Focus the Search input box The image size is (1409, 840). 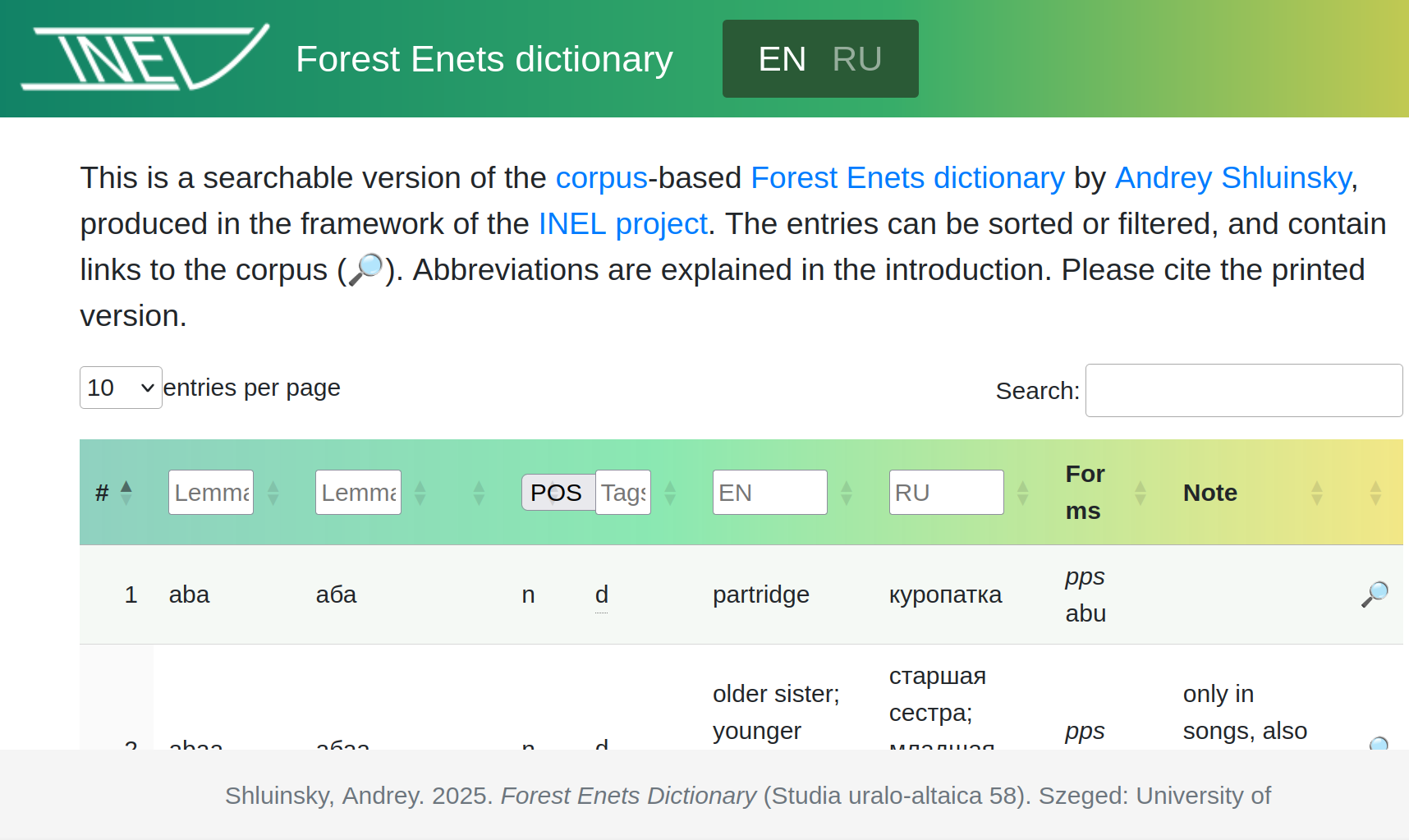click(x=1243, y=391)
